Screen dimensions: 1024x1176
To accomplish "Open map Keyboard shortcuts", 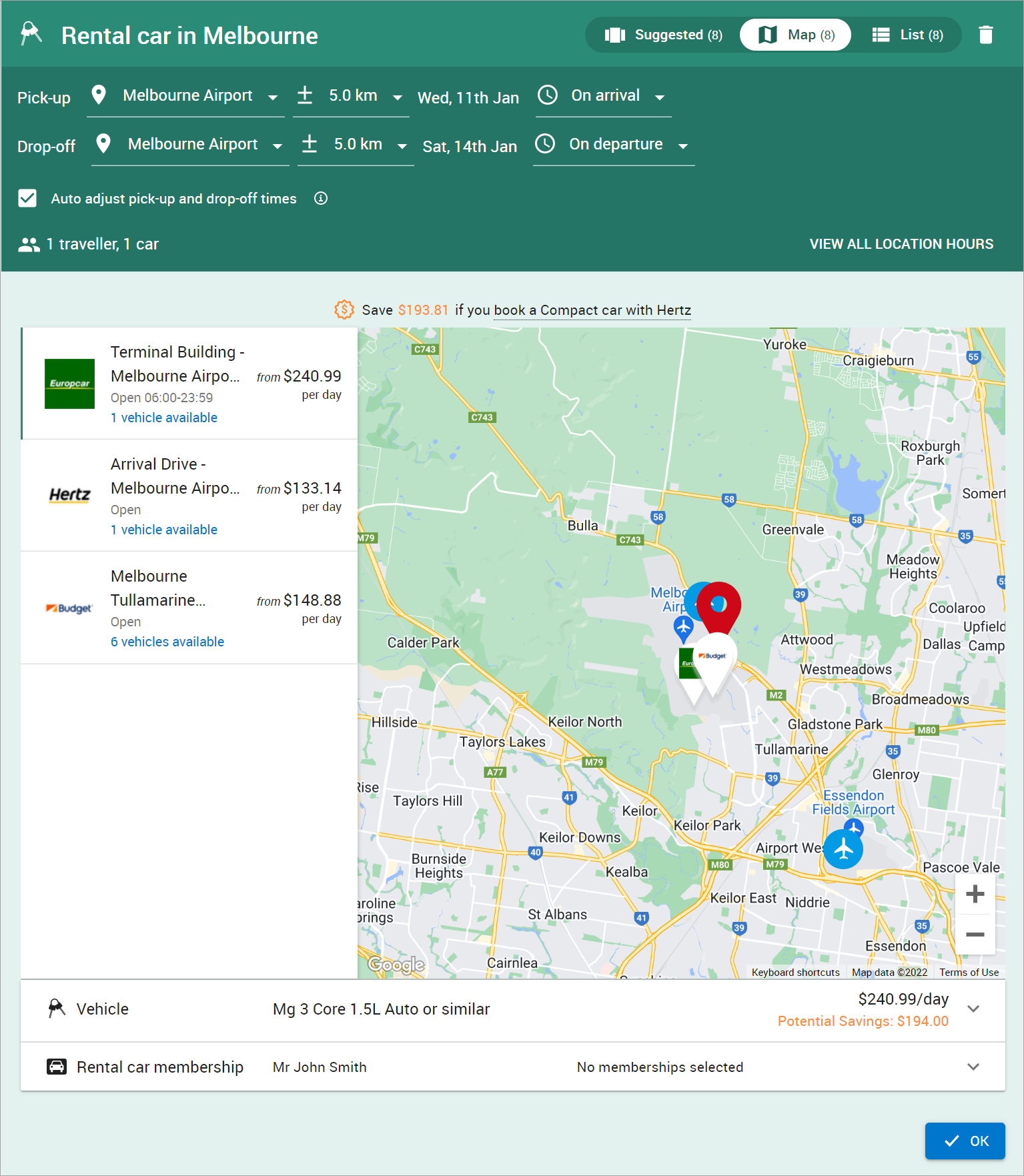I will point(795,973).
